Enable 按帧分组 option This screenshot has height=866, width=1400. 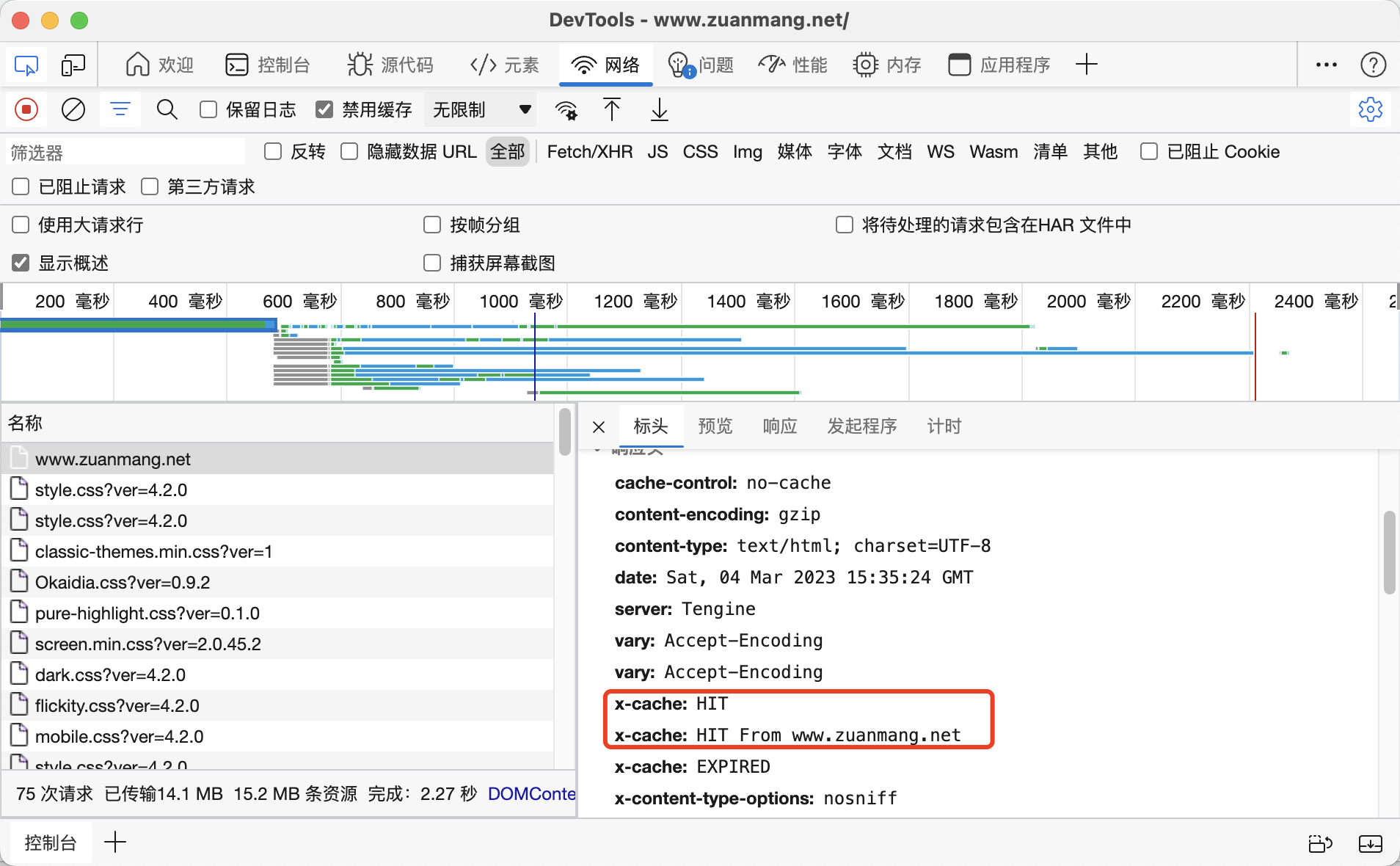[x=432, y=225]
